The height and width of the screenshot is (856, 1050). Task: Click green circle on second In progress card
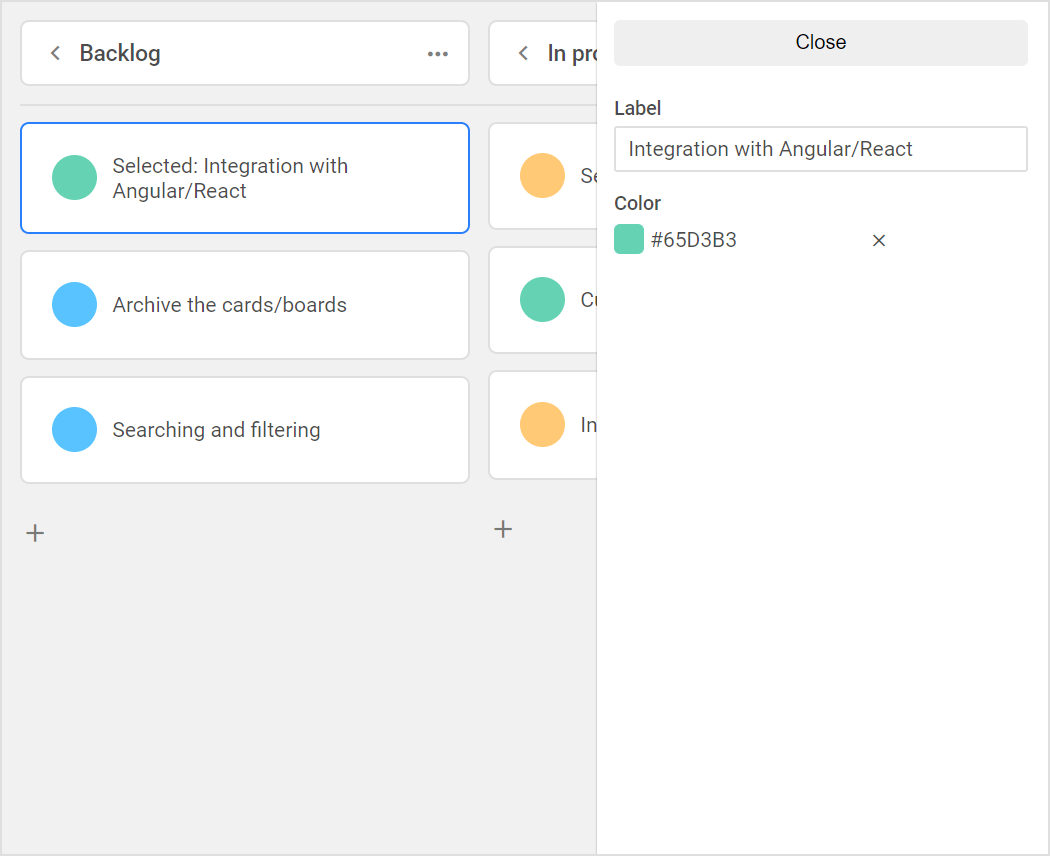click(542, 299)
